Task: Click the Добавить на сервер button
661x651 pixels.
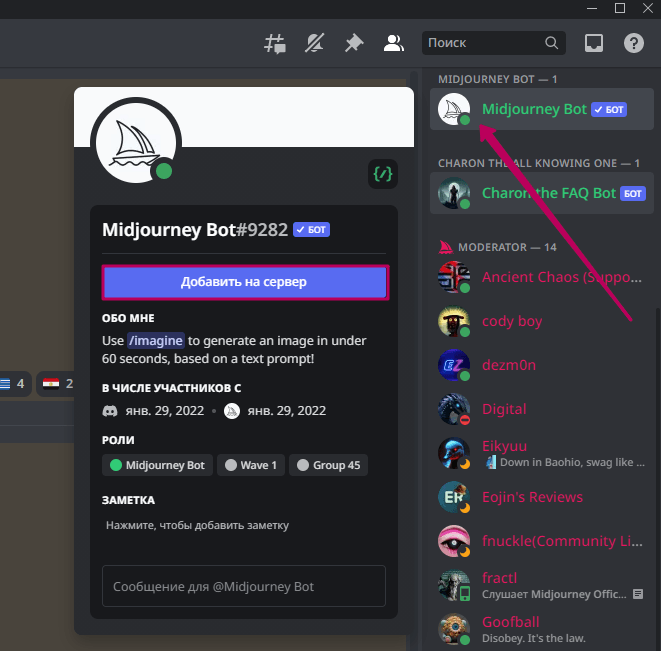Action: point(245,282)
